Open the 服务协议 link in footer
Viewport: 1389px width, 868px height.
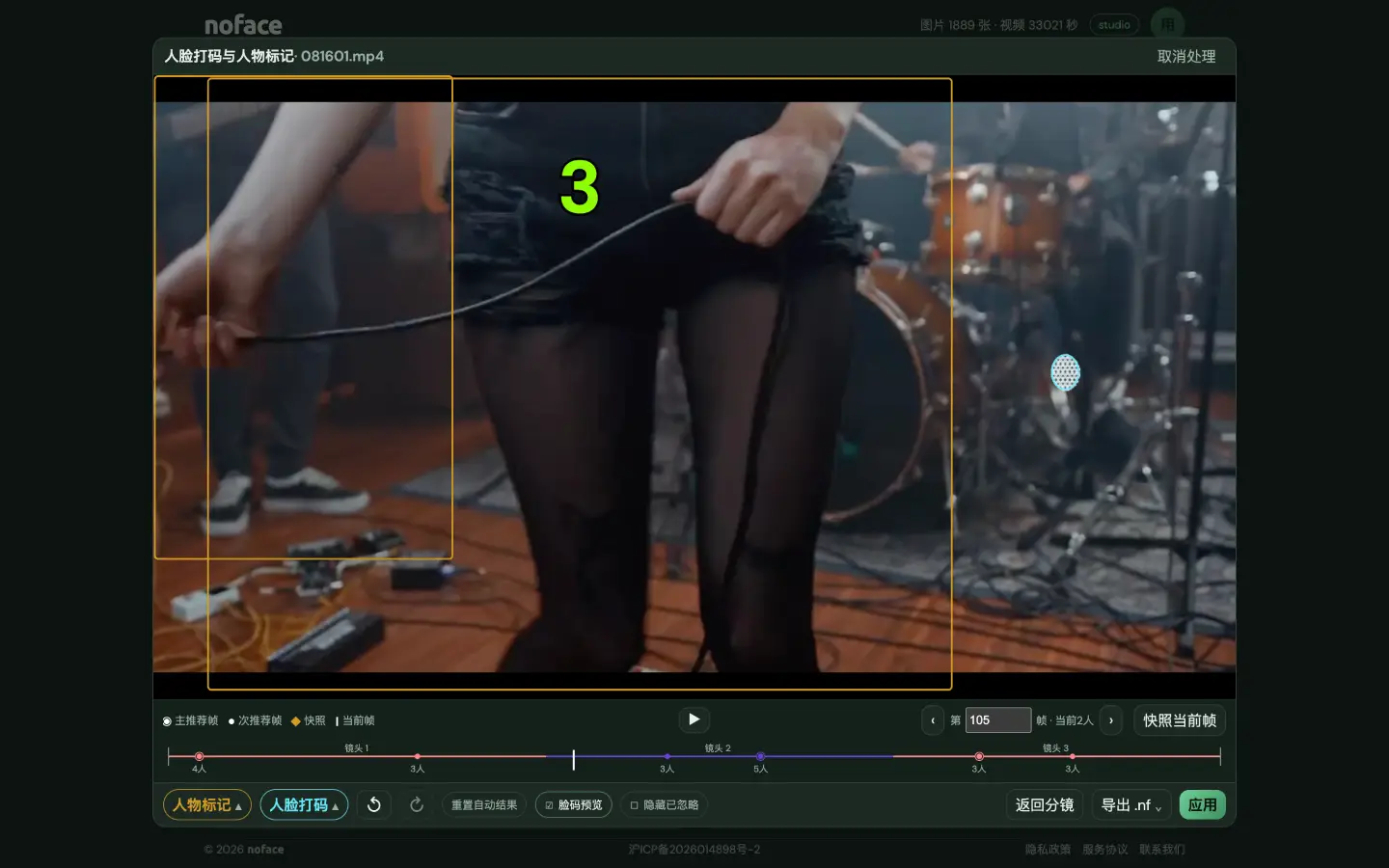(1104, 850)
